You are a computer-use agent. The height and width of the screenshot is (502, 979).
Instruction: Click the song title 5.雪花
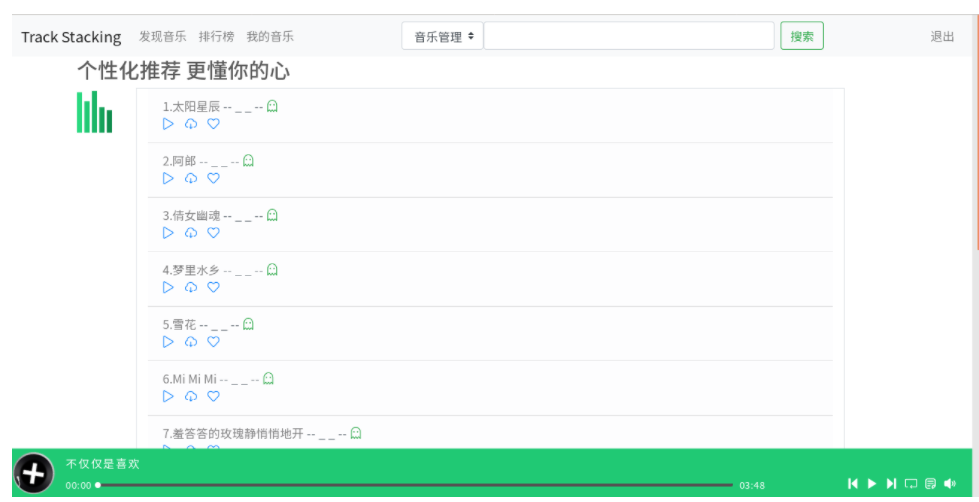[x=179, y=325]
